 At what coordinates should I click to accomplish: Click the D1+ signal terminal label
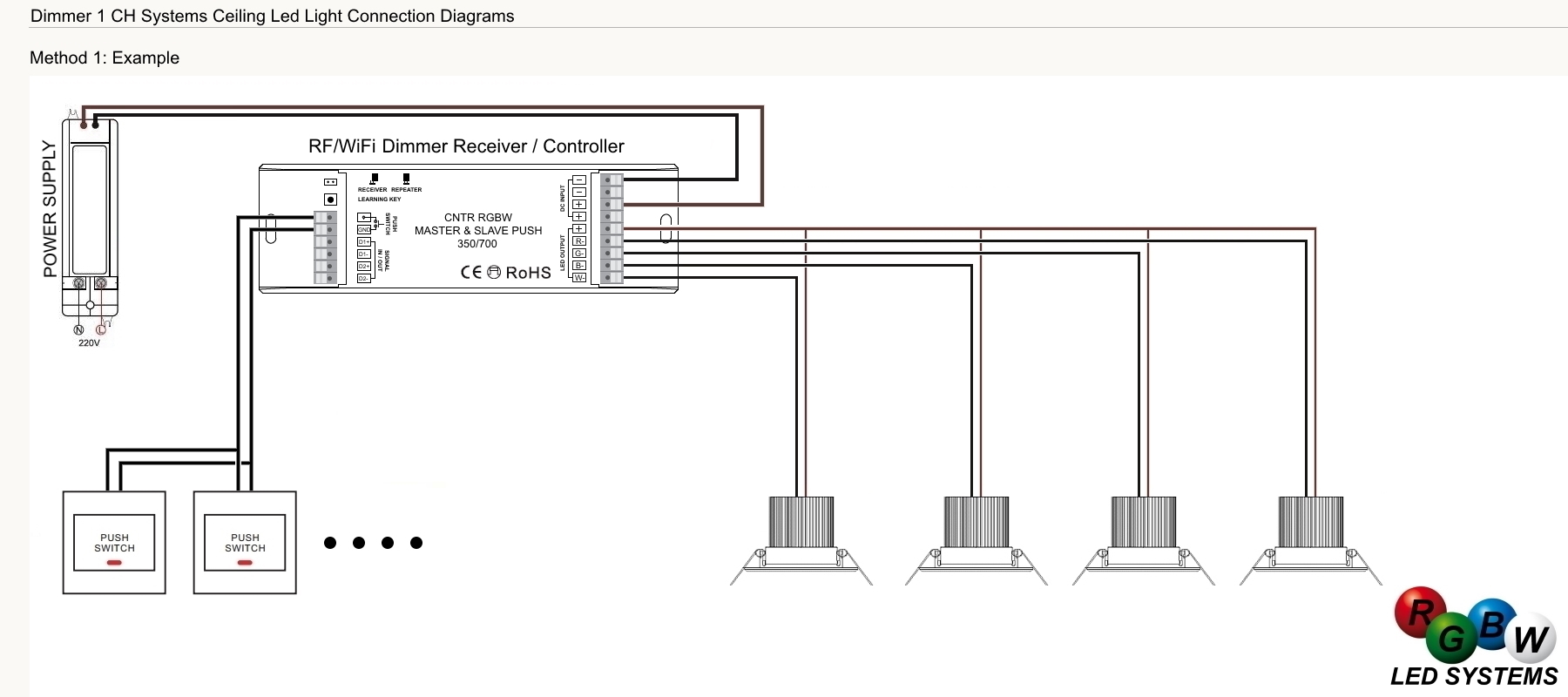click(x=364, y=242)
